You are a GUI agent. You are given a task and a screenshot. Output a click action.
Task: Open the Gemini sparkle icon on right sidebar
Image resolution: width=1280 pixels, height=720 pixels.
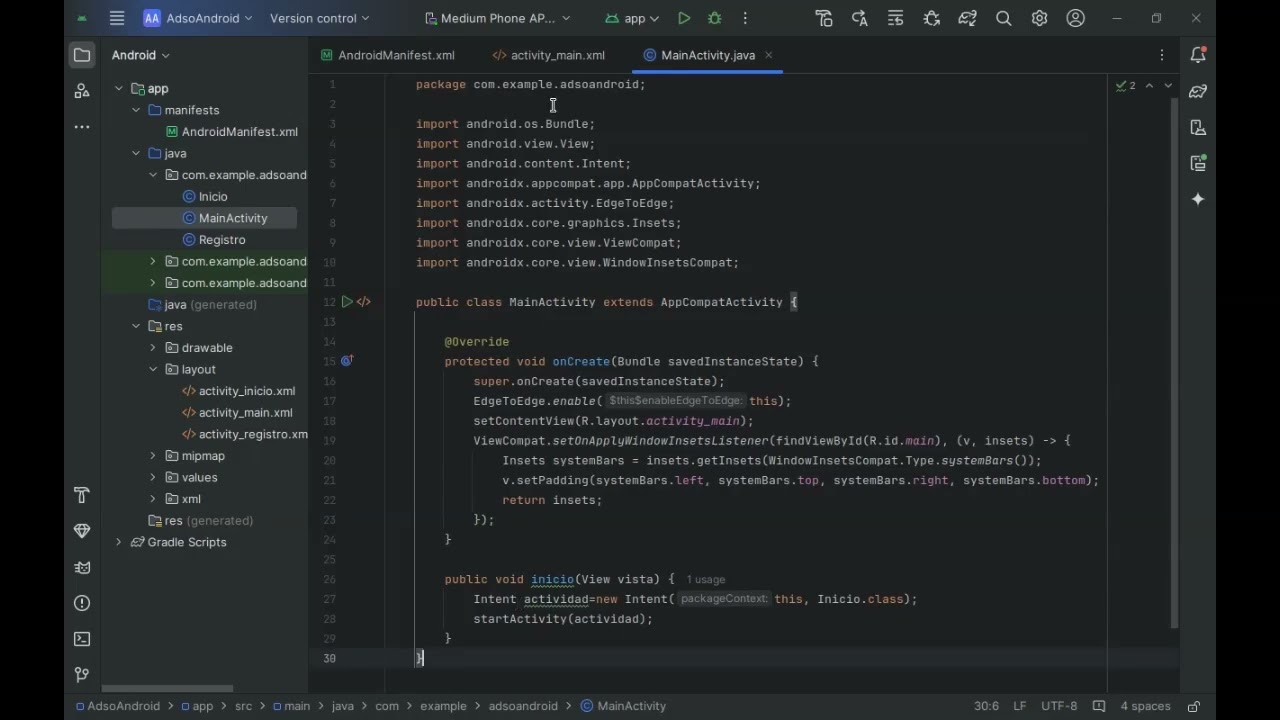pos(1198,199)
